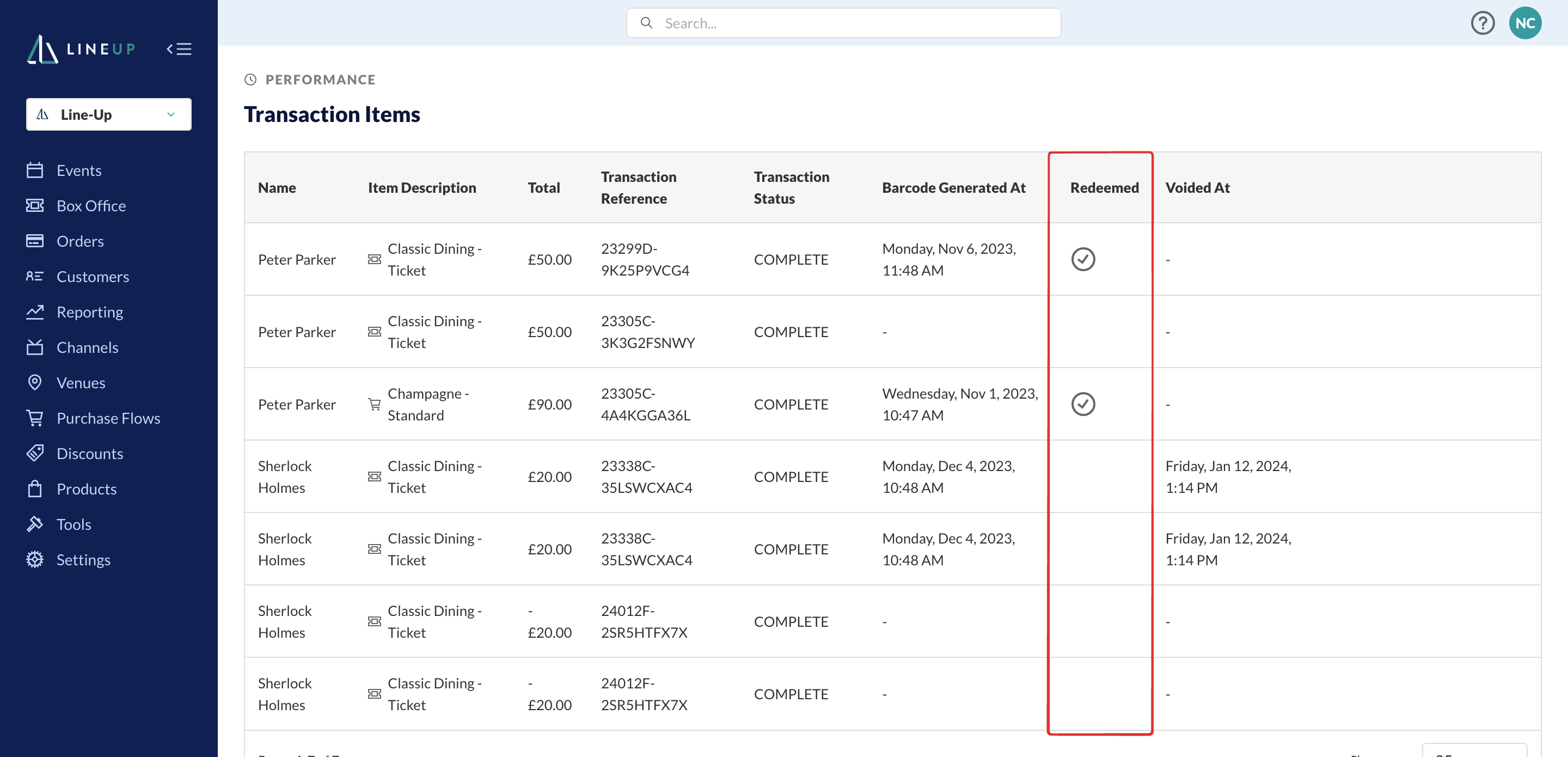Click cart icon beside Champagne - Standard
This screenshot has height=757, width=1568.
375,404
